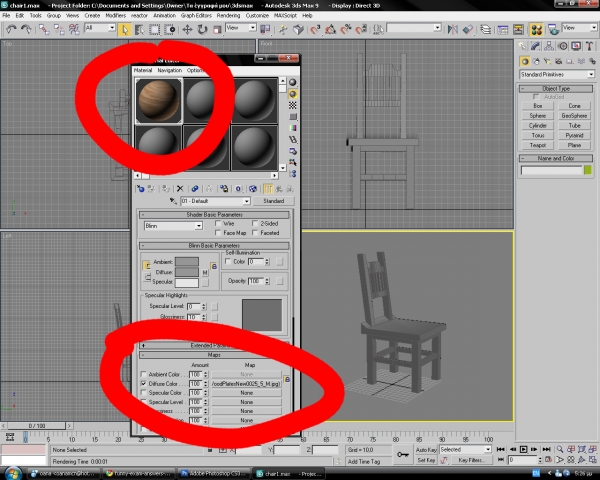Open the Hierarchy tab in command panel

click(549, 46)
